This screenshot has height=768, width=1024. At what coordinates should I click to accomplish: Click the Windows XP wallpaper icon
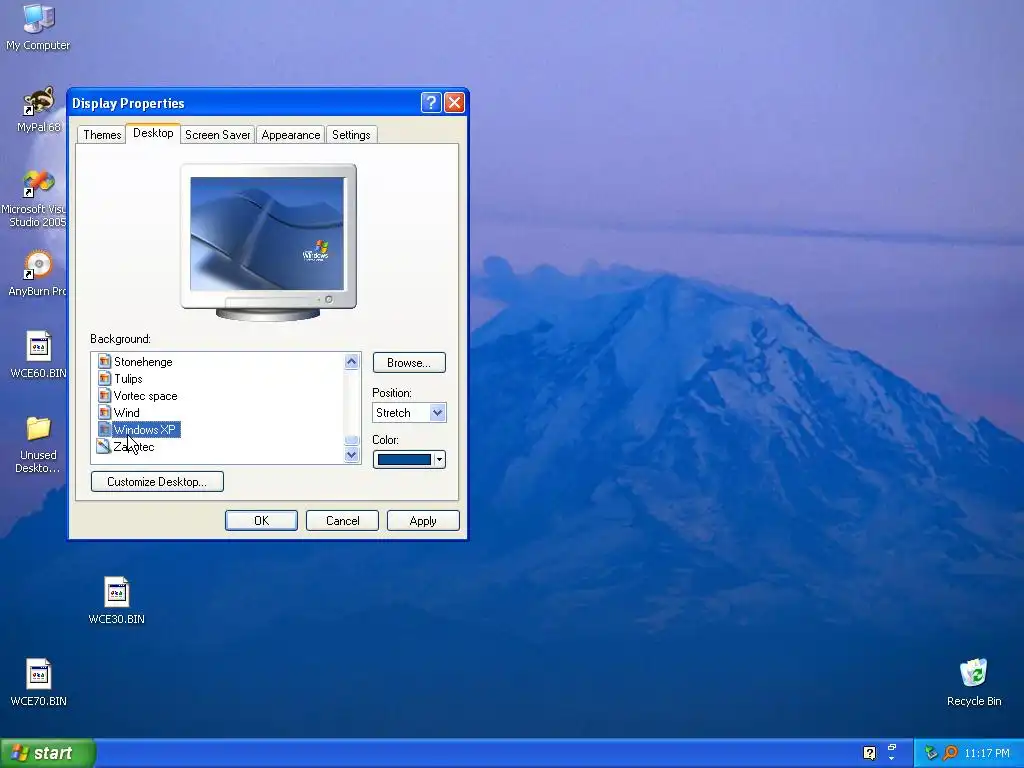pos(104,429)
